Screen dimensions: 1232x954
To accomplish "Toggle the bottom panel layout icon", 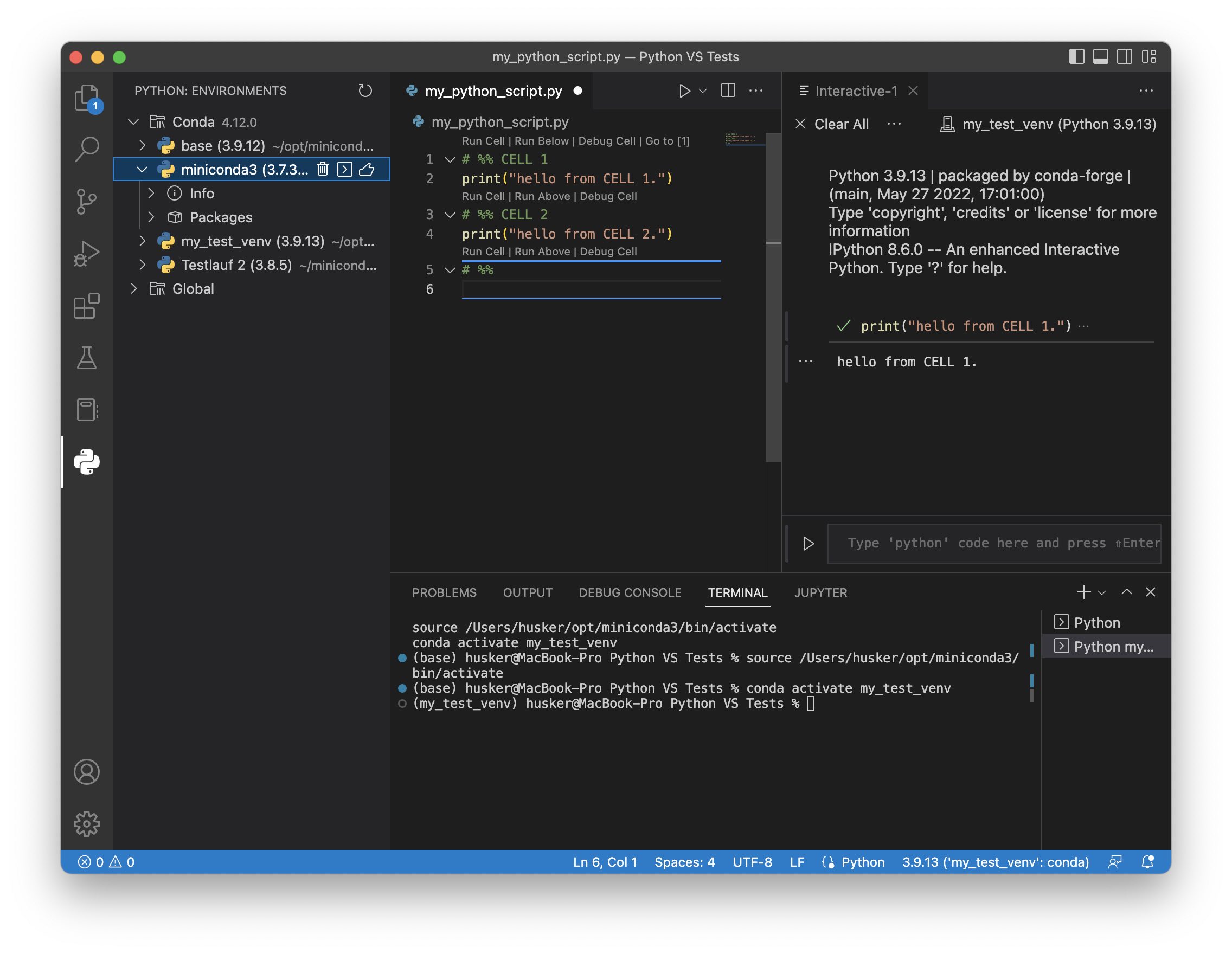I will click(x=1101, y=56).
